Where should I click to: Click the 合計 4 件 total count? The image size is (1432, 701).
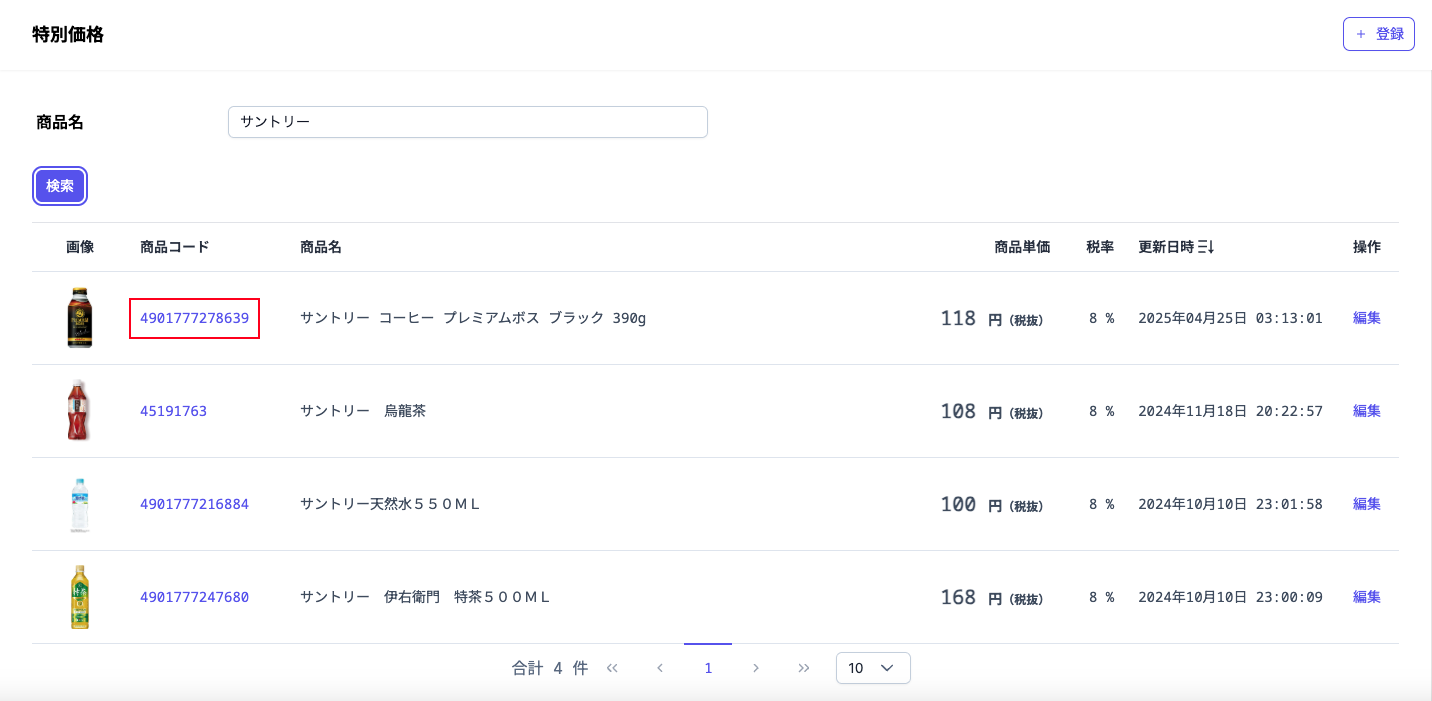(x=550, y=668)
